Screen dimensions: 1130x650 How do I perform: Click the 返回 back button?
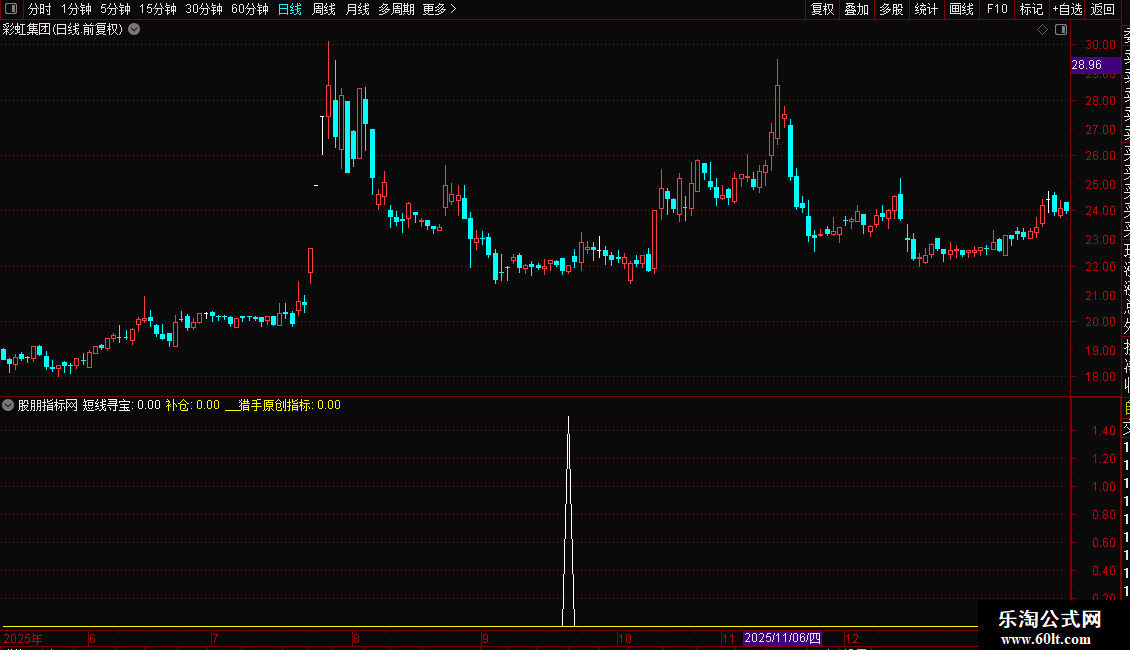pyautogui.click(x=1103, y=9)
